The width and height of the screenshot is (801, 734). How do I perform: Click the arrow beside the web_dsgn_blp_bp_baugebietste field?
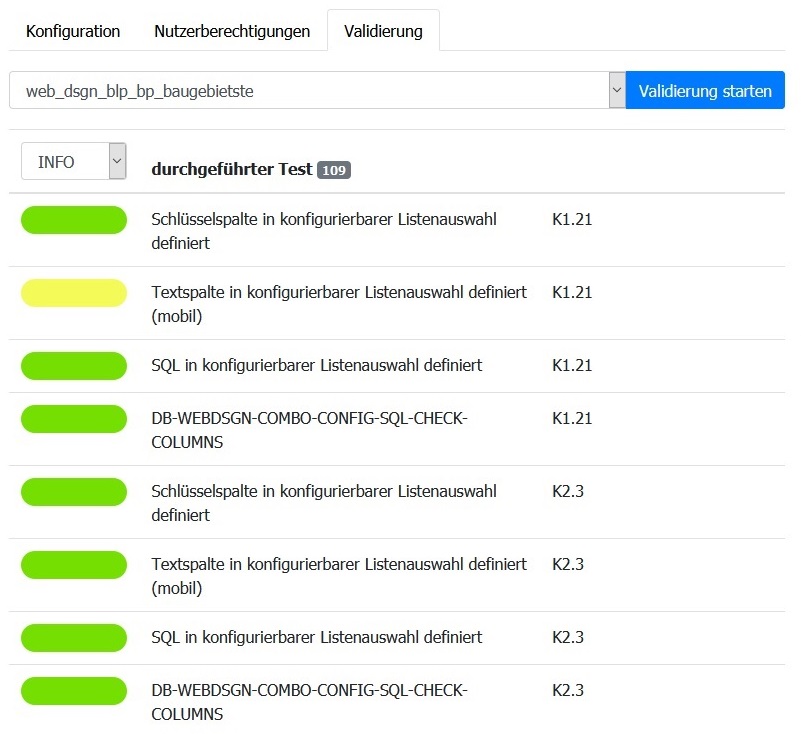coord(616,91)
